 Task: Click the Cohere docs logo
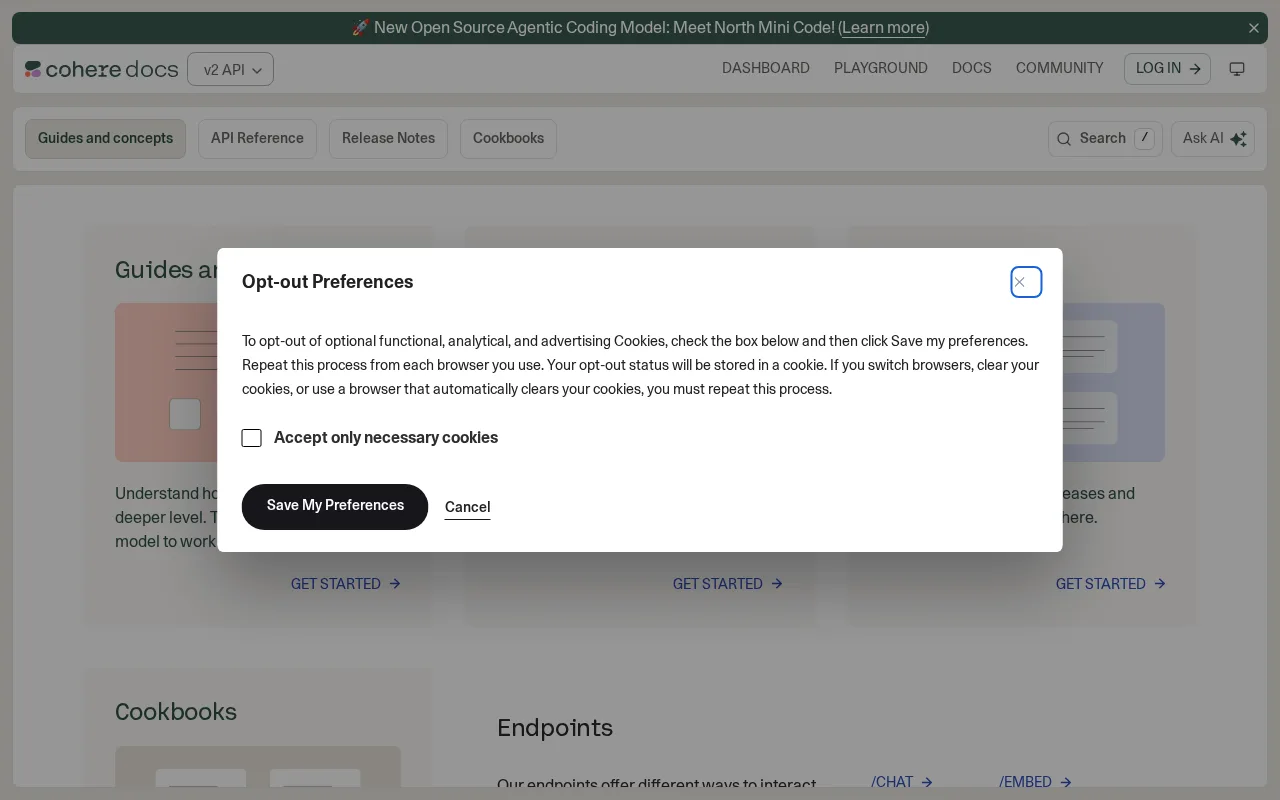pos(102,69)
